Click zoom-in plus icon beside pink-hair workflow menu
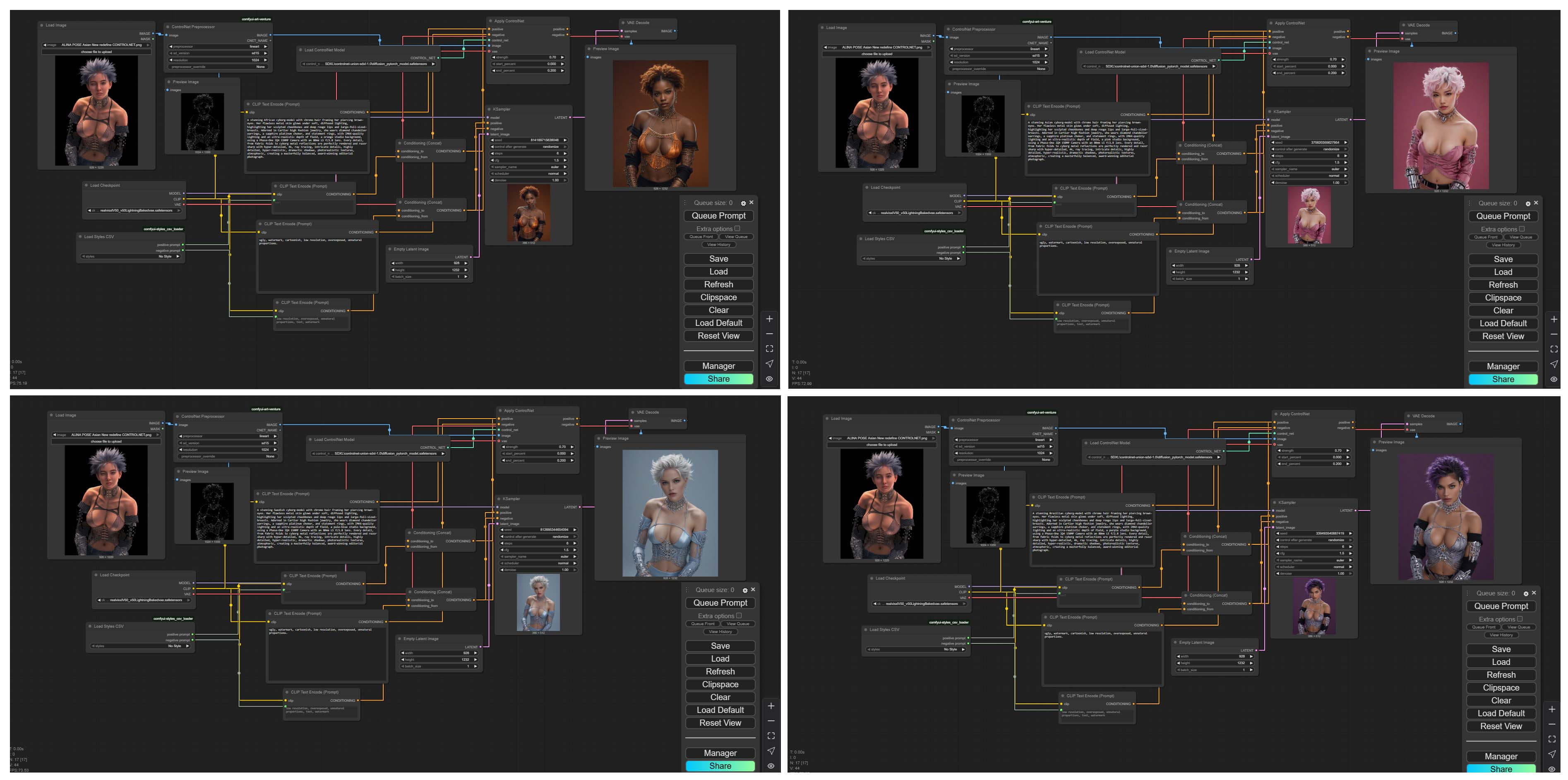1568x780 pixels. [x=1554, y=319]
